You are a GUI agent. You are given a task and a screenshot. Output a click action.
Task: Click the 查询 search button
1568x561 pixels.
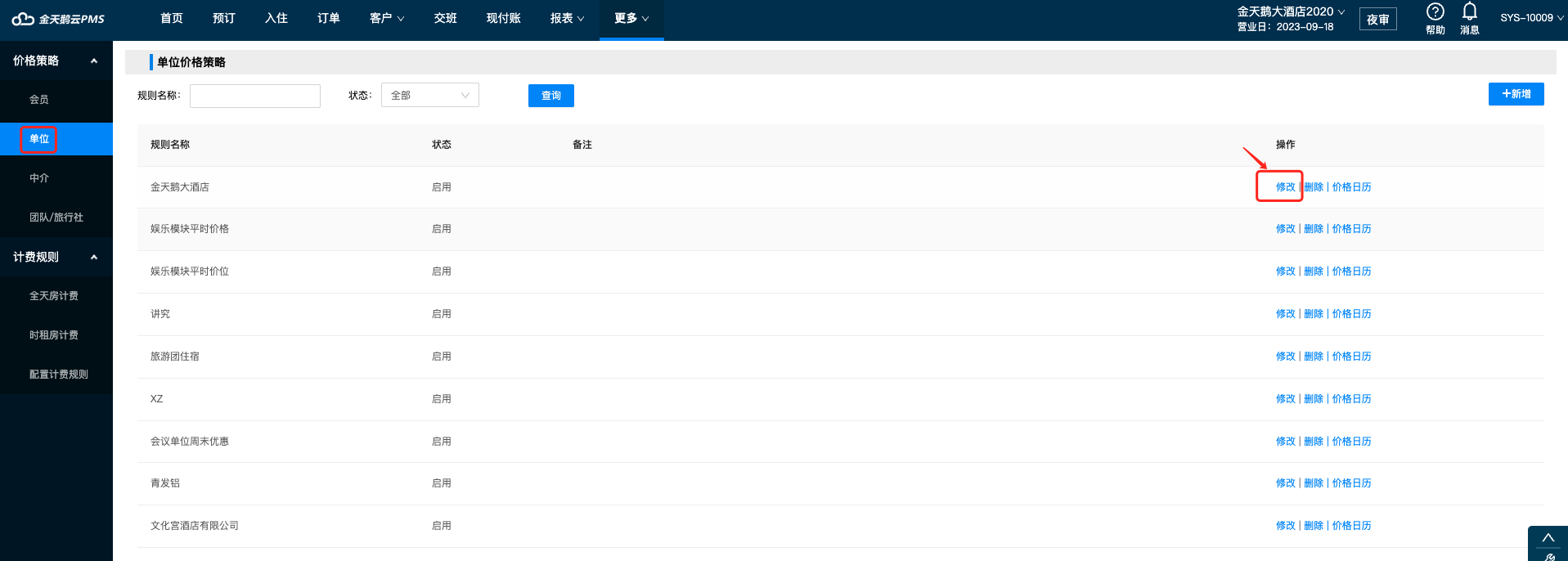551,96
